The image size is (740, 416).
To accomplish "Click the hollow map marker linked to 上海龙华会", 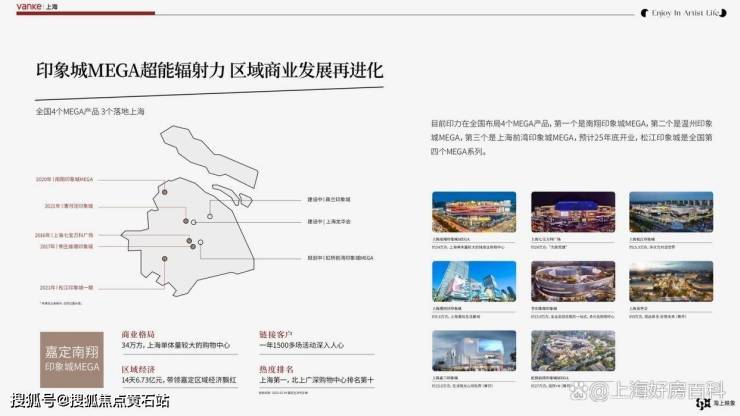I will pos(193,222).
